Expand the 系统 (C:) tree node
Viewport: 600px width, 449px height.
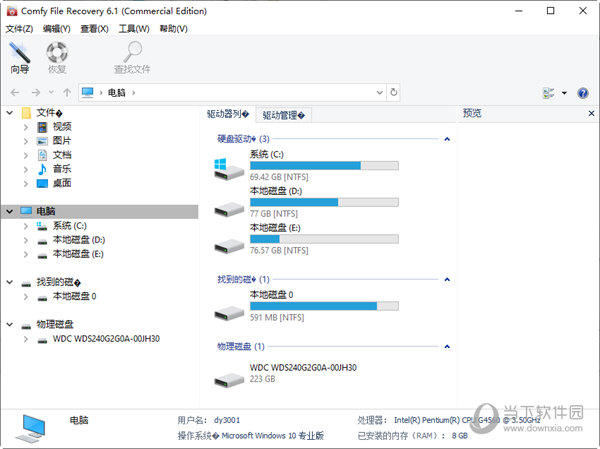coord(25,226)
